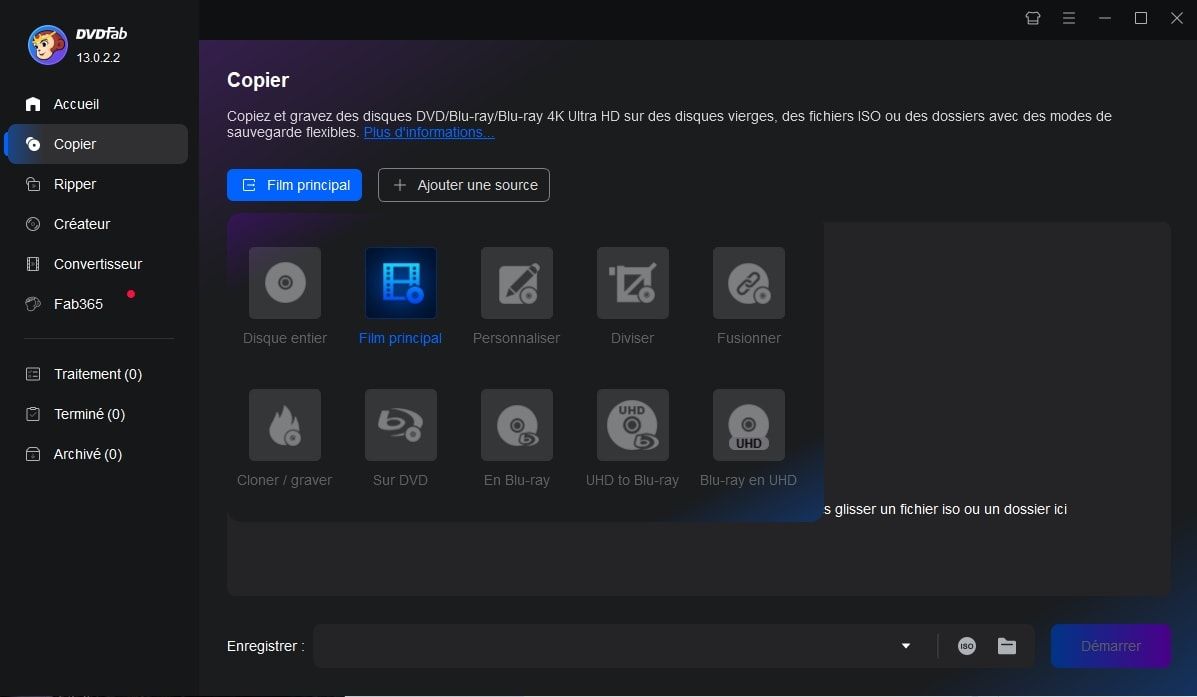Choose the Blu-ray en UHD mode
This screenshot has width=1197, height=697.
[x=749, y=424]
